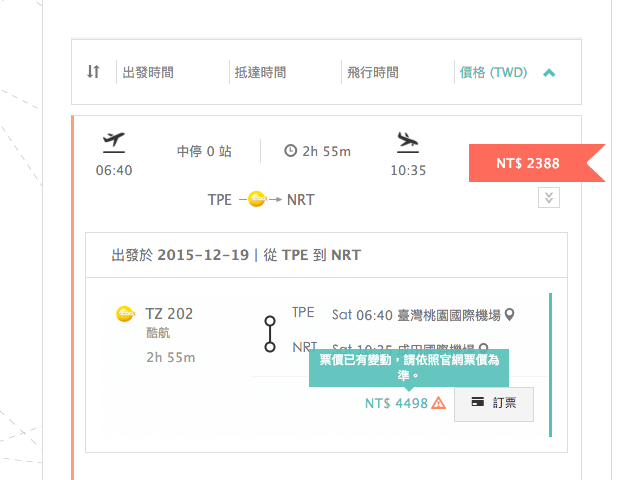Collapse flight details with double-chevron button
Viewport: 640px width, 480px height.
(x=548, y=197)
